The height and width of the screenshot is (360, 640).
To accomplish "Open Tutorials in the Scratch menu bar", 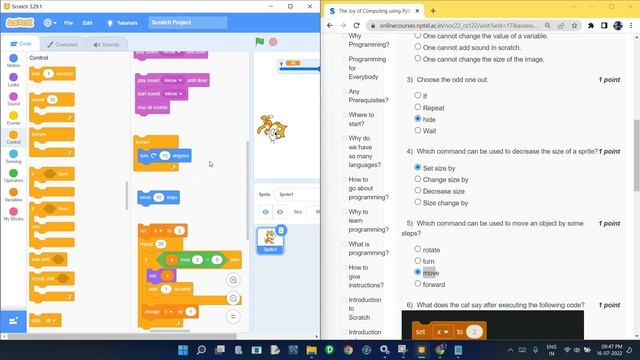I will coord(122,23).
